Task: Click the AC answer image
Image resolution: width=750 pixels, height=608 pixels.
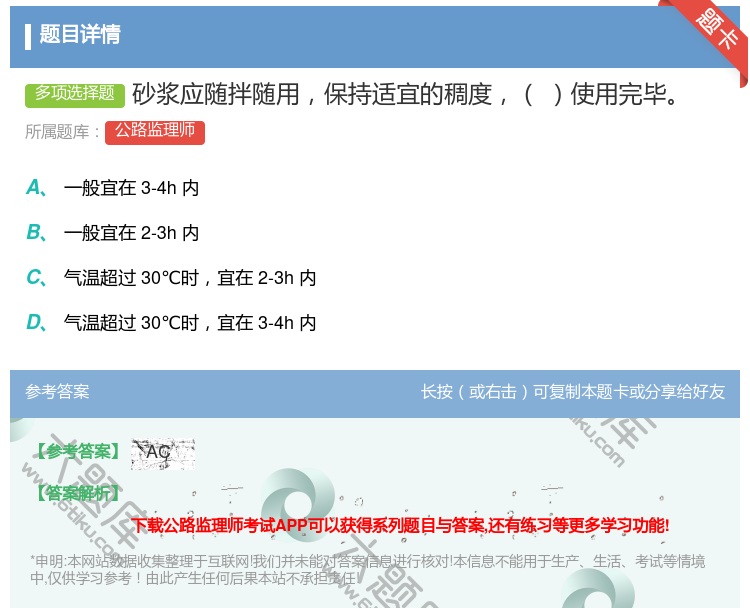Action: click(x=163, y=453)
